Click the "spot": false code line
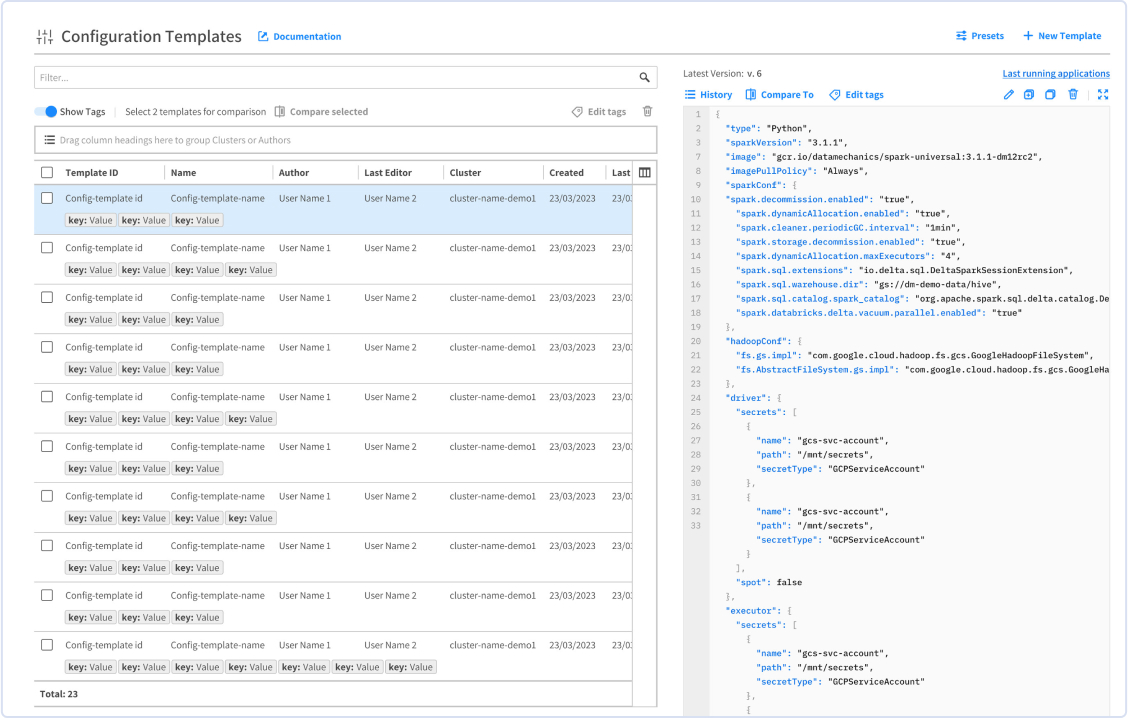 (768, 582)
